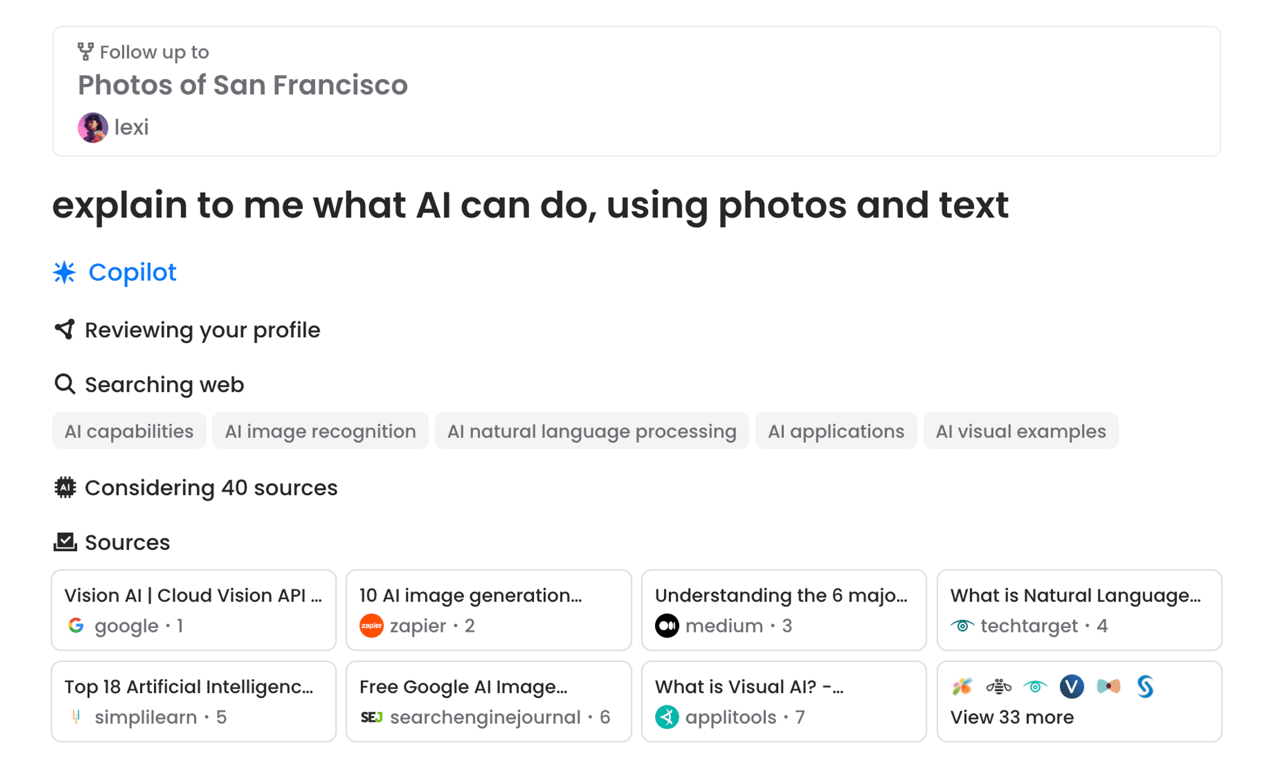
Task: Select the Medium logo icon on source 3
Action: pos(668,623)
